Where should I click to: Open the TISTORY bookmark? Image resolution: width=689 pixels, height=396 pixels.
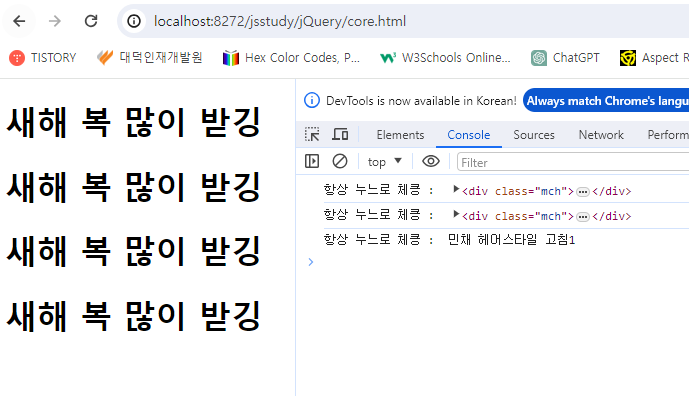point(43,58)
